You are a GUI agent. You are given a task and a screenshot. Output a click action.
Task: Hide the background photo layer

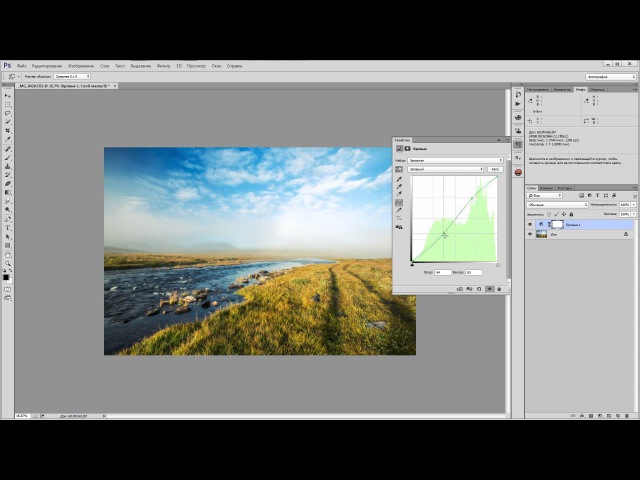point(530,235)
